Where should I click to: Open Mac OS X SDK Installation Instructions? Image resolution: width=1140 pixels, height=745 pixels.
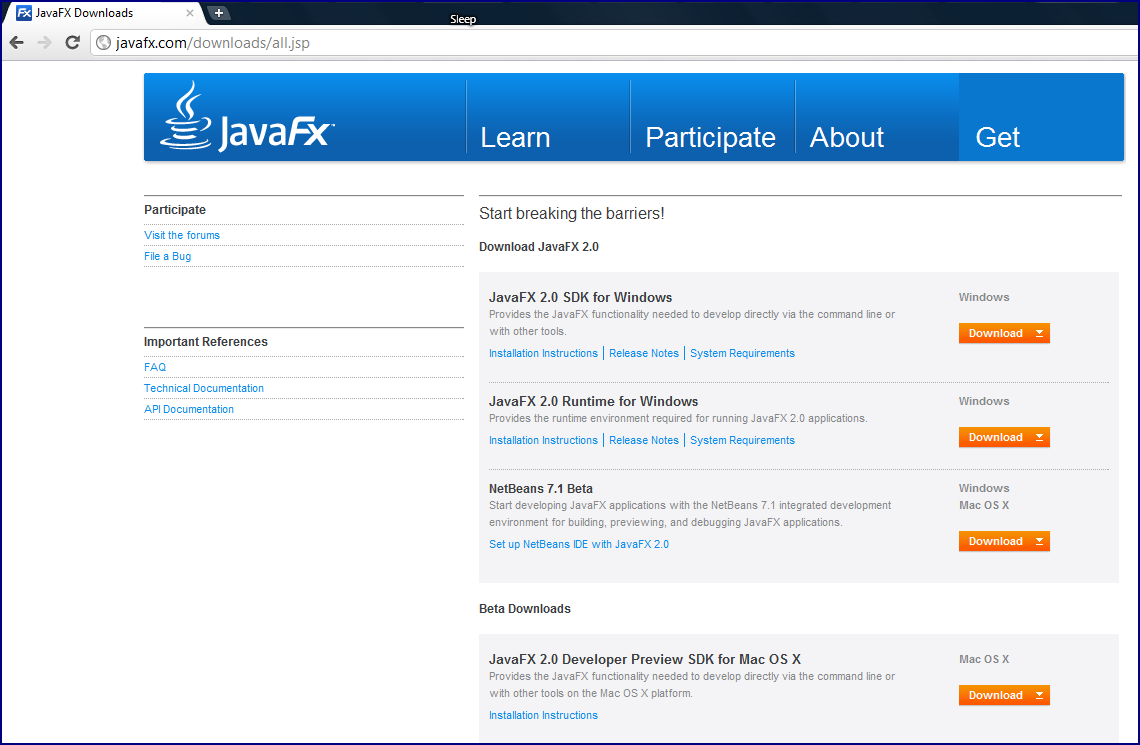click(543, 715)
